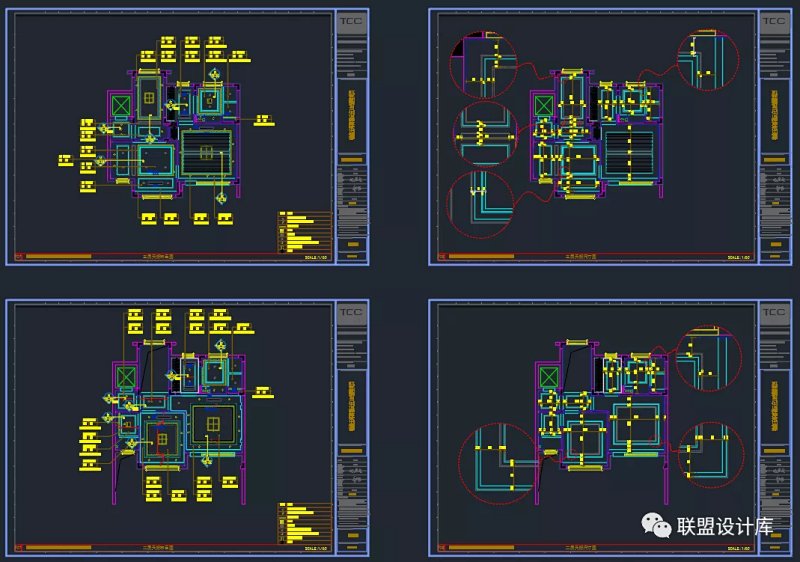Click the legend table in the top-left drawing
This screenshot has width=800, height=562.
[304, 231]
